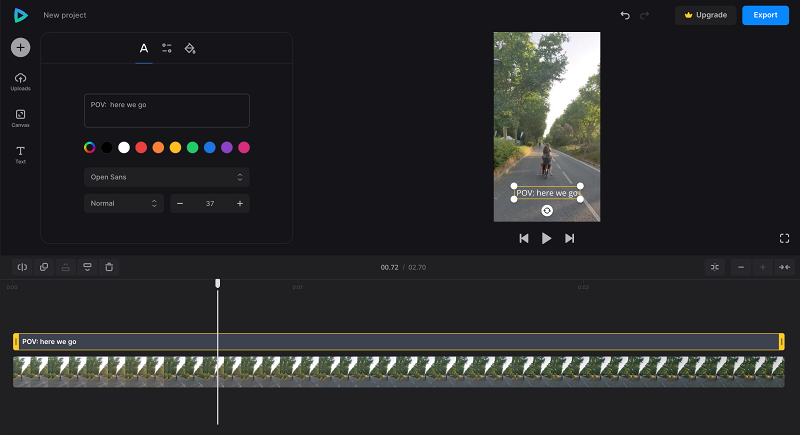Choose the pink text color
Viewport: 800px width, 435px height.
pos(244,147)
